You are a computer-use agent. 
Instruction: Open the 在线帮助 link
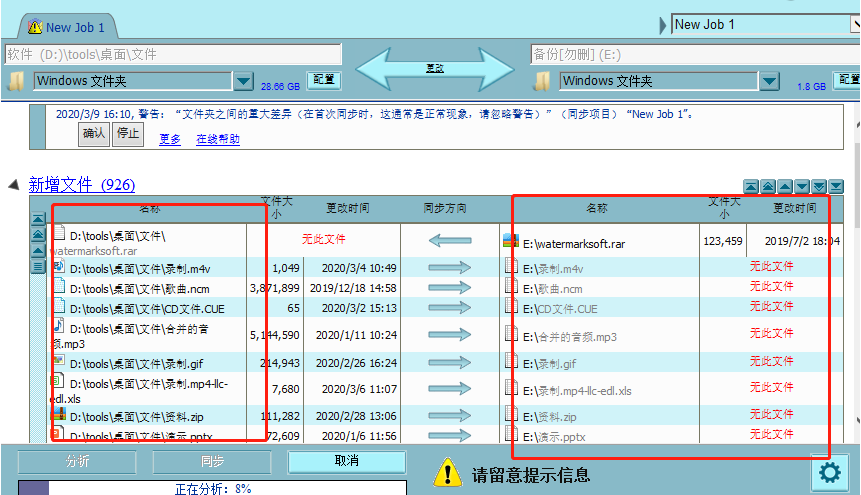coord(218,139)
